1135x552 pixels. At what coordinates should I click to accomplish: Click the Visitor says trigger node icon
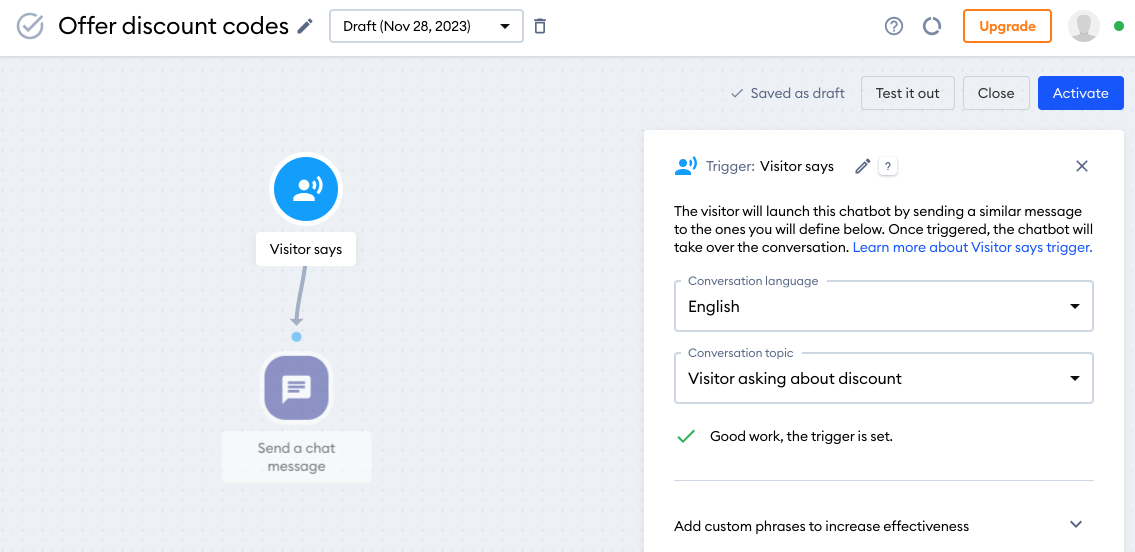tap(306, 190)
